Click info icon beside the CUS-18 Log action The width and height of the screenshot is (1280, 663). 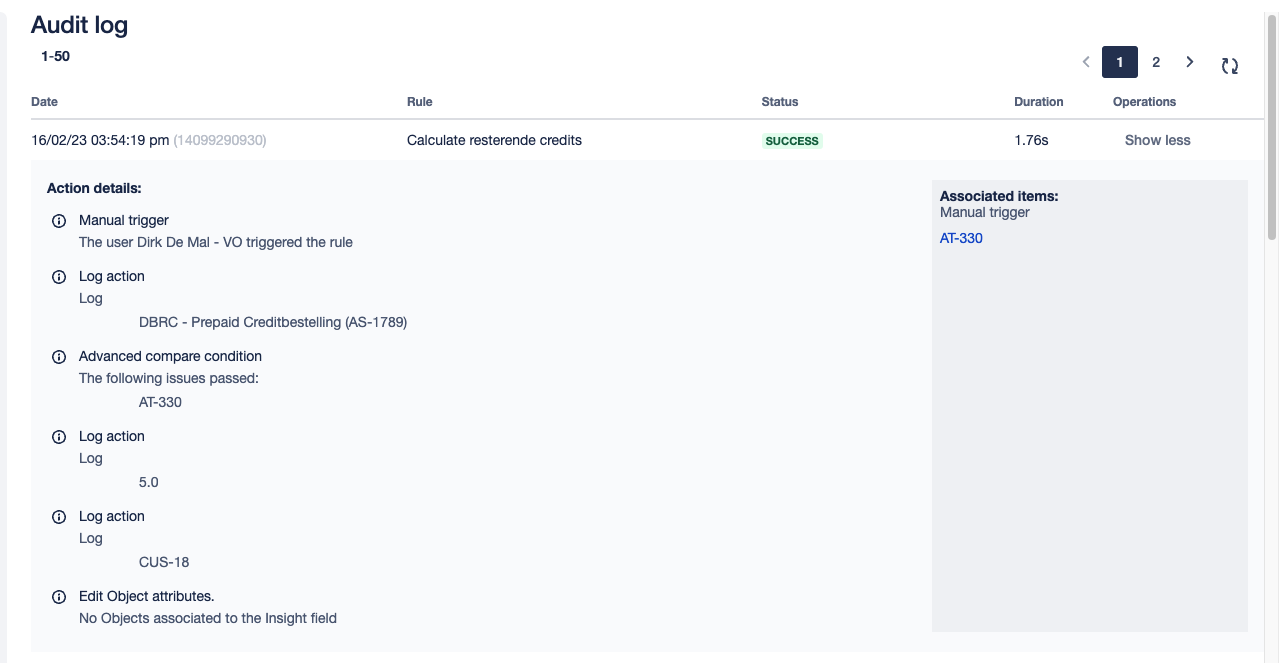[59, 517]
